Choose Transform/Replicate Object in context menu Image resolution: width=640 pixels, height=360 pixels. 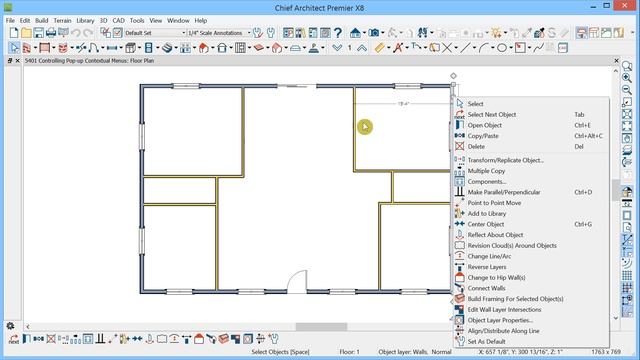click(x=531, y=160)
